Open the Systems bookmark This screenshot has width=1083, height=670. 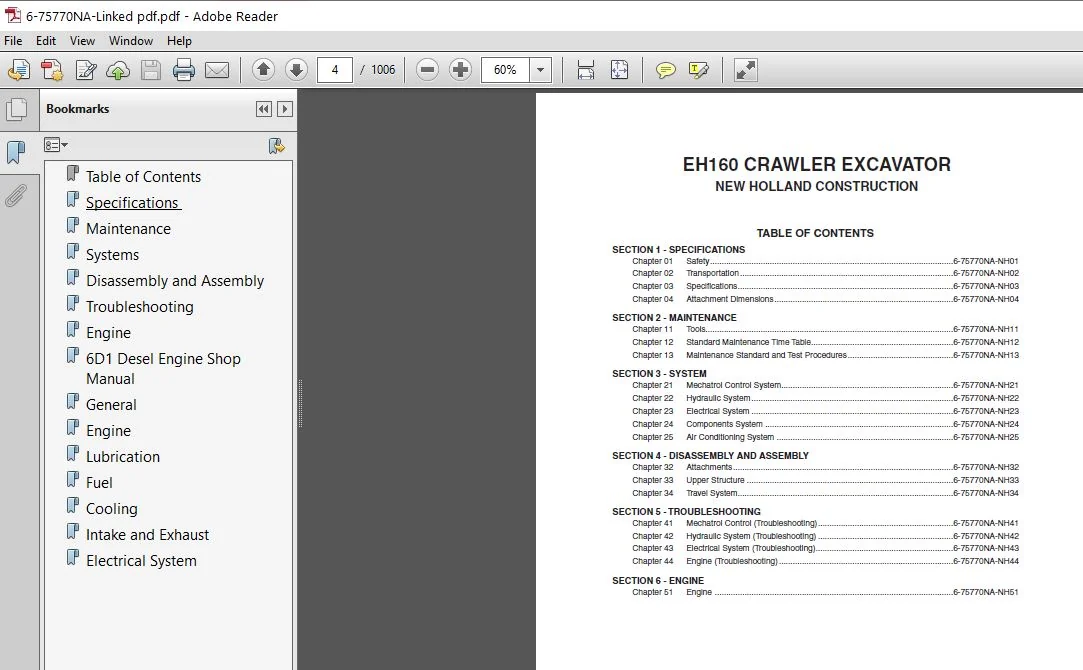tap(112, 255)
